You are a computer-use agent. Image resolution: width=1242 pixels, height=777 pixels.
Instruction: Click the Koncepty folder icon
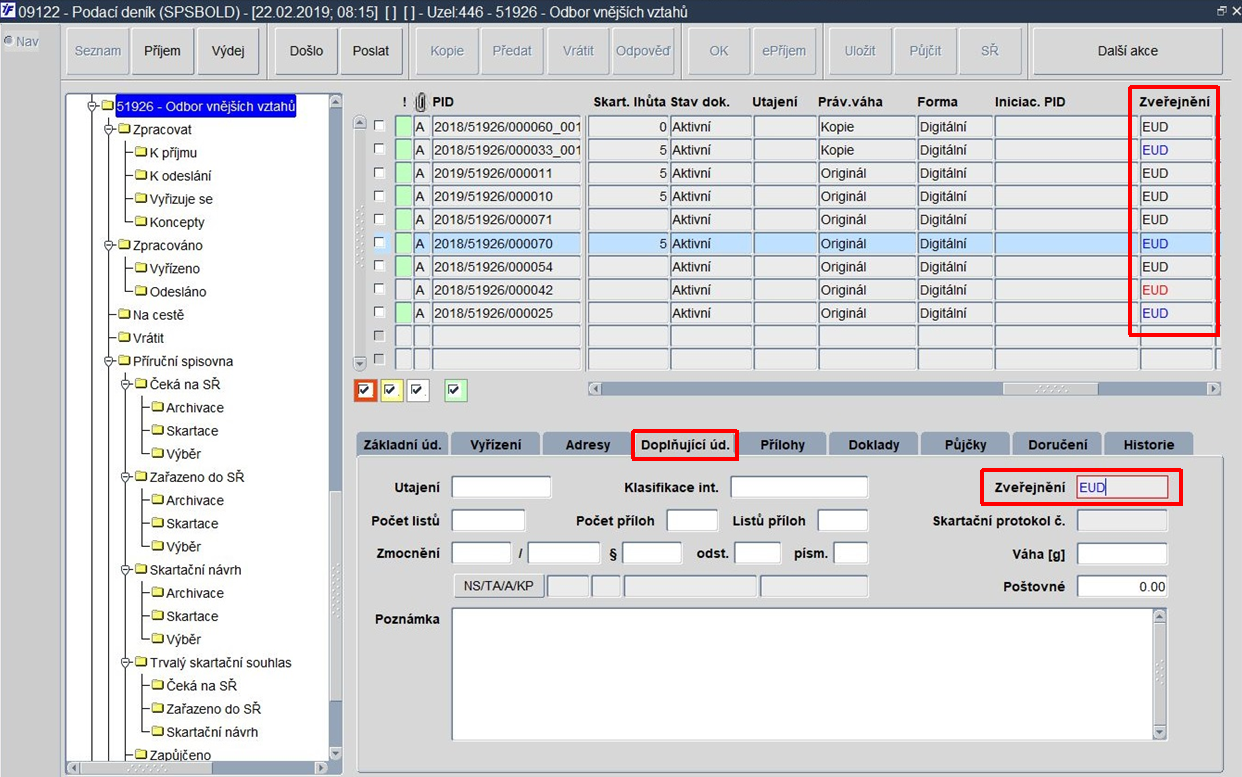click(x=141, y=222)
